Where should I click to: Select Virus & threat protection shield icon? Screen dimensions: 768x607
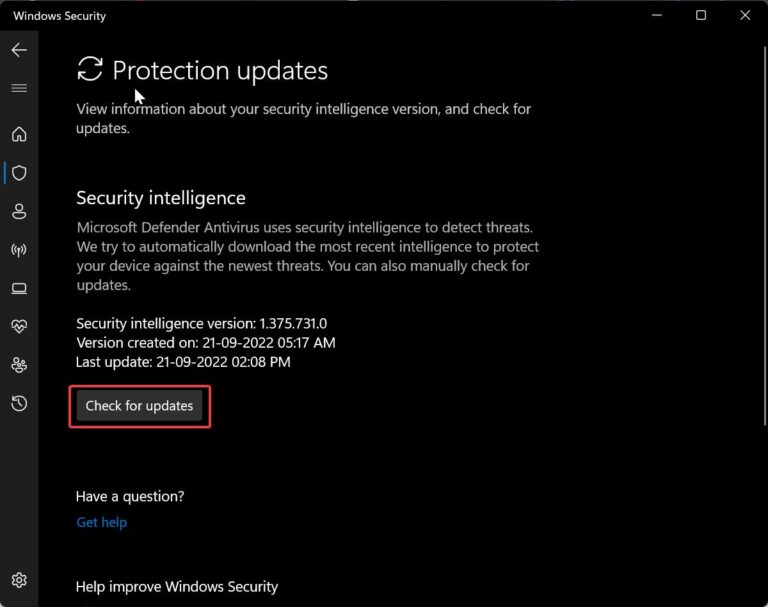[x=19, y=172]
